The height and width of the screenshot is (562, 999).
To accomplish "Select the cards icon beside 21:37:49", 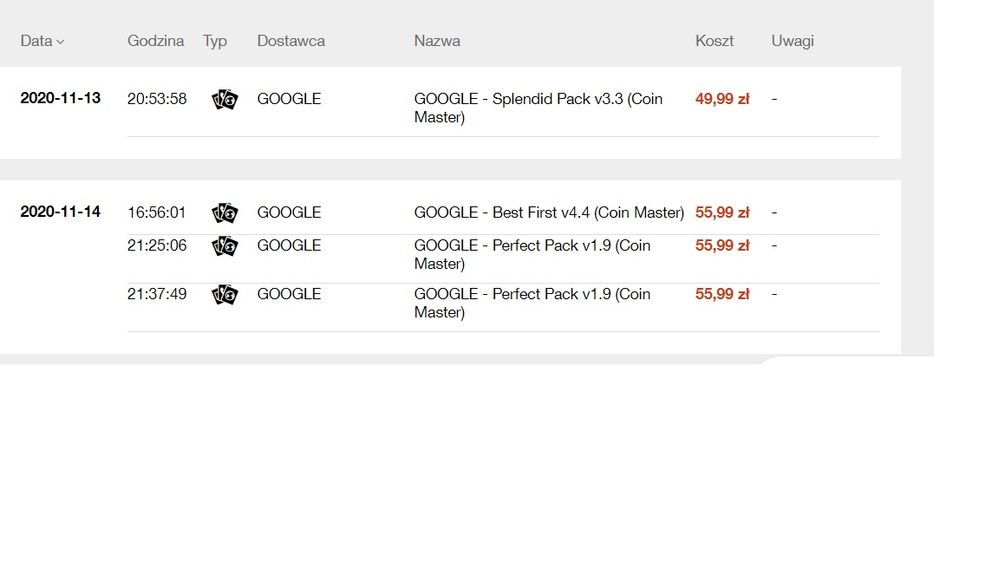I will coord(225,294).
